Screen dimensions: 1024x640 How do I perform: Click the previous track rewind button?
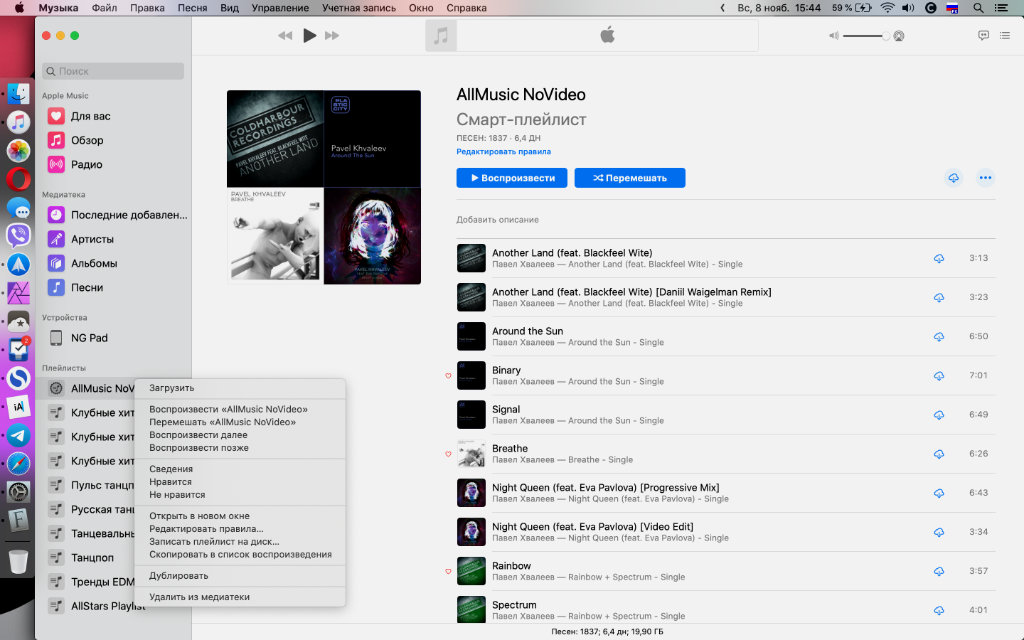(x=285, y=35)
